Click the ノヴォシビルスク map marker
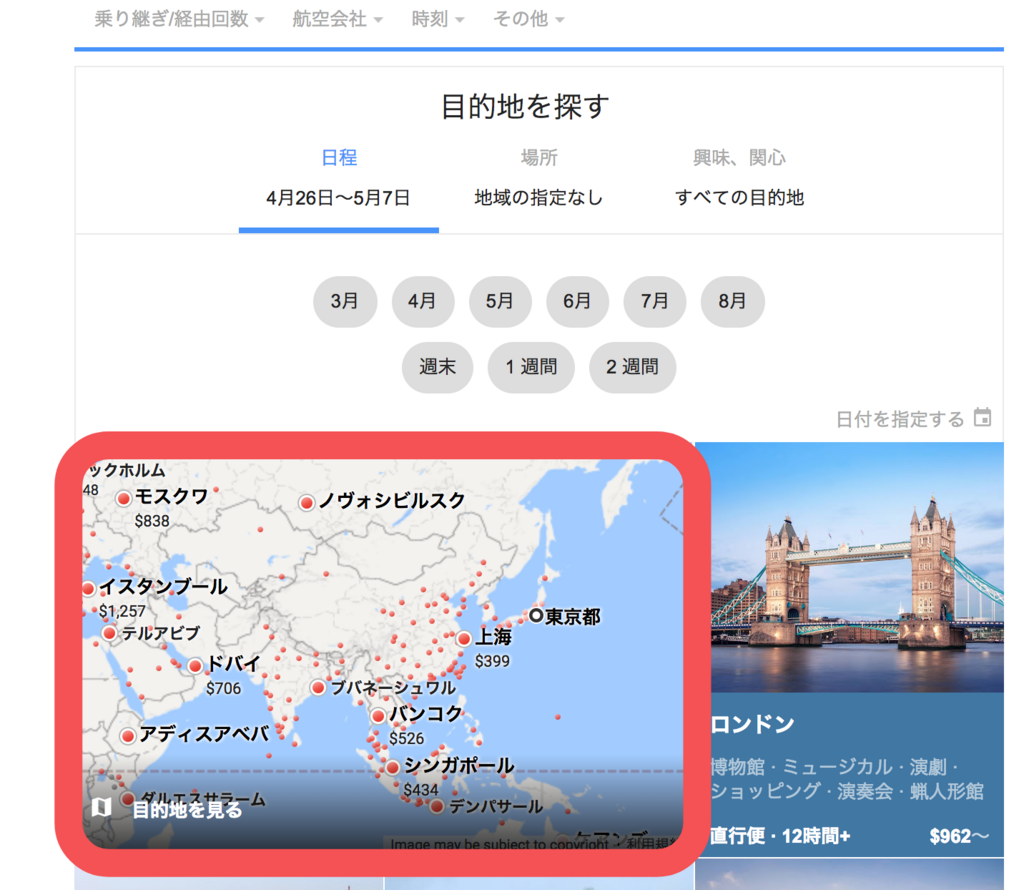Screen dimensions: 1024x890 tap(306, 502)
